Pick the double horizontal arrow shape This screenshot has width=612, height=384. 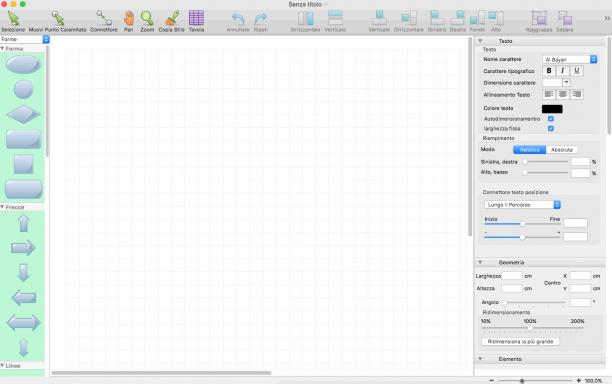pyautogui.click(x=23, y=323)
